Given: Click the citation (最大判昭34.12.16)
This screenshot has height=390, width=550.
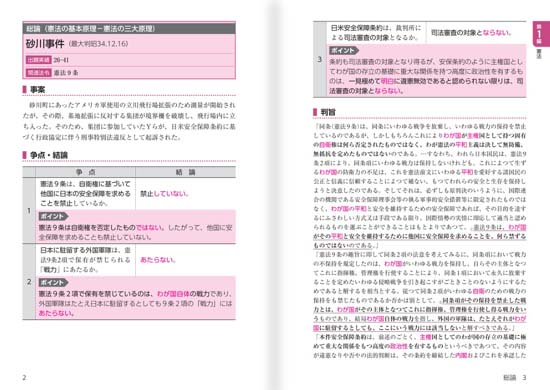Looking at the screenshot, I should coord(98,44).
